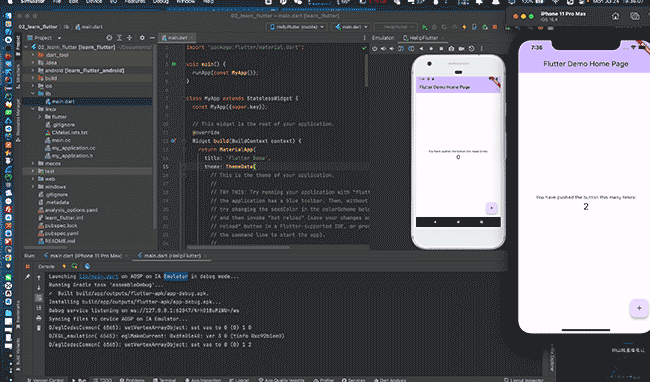Open the emulator toolbar three-dot menu
Image resolution: width=650 pixels, height=382 pixels.
(x=481, y=48)
